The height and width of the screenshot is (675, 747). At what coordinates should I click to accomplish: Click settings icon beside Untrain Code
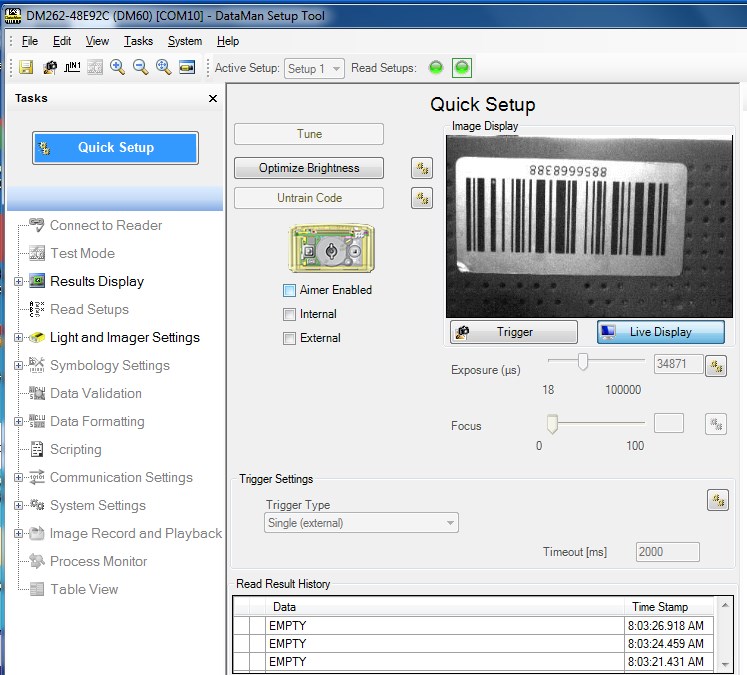[422, 198]
